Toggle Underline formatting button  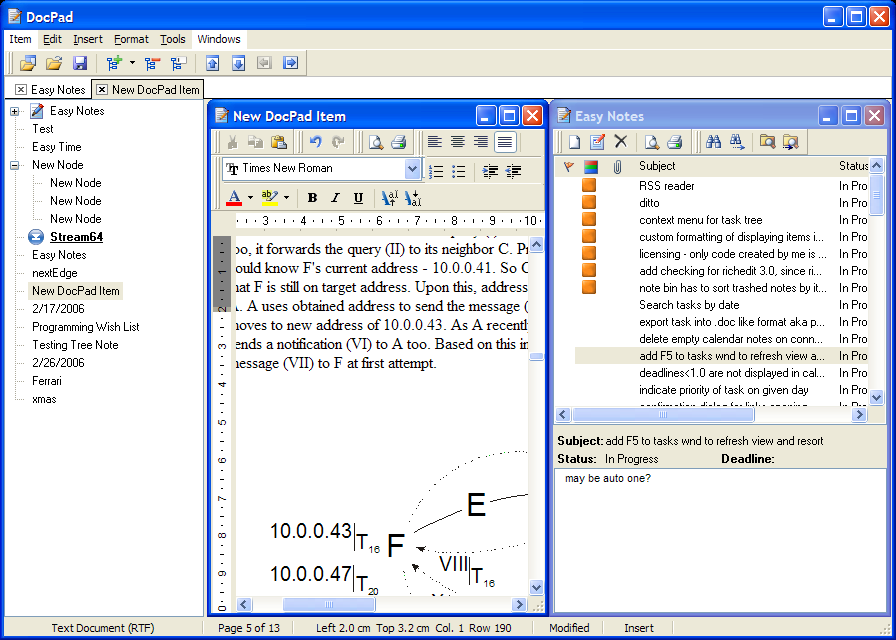click(358, 198)
